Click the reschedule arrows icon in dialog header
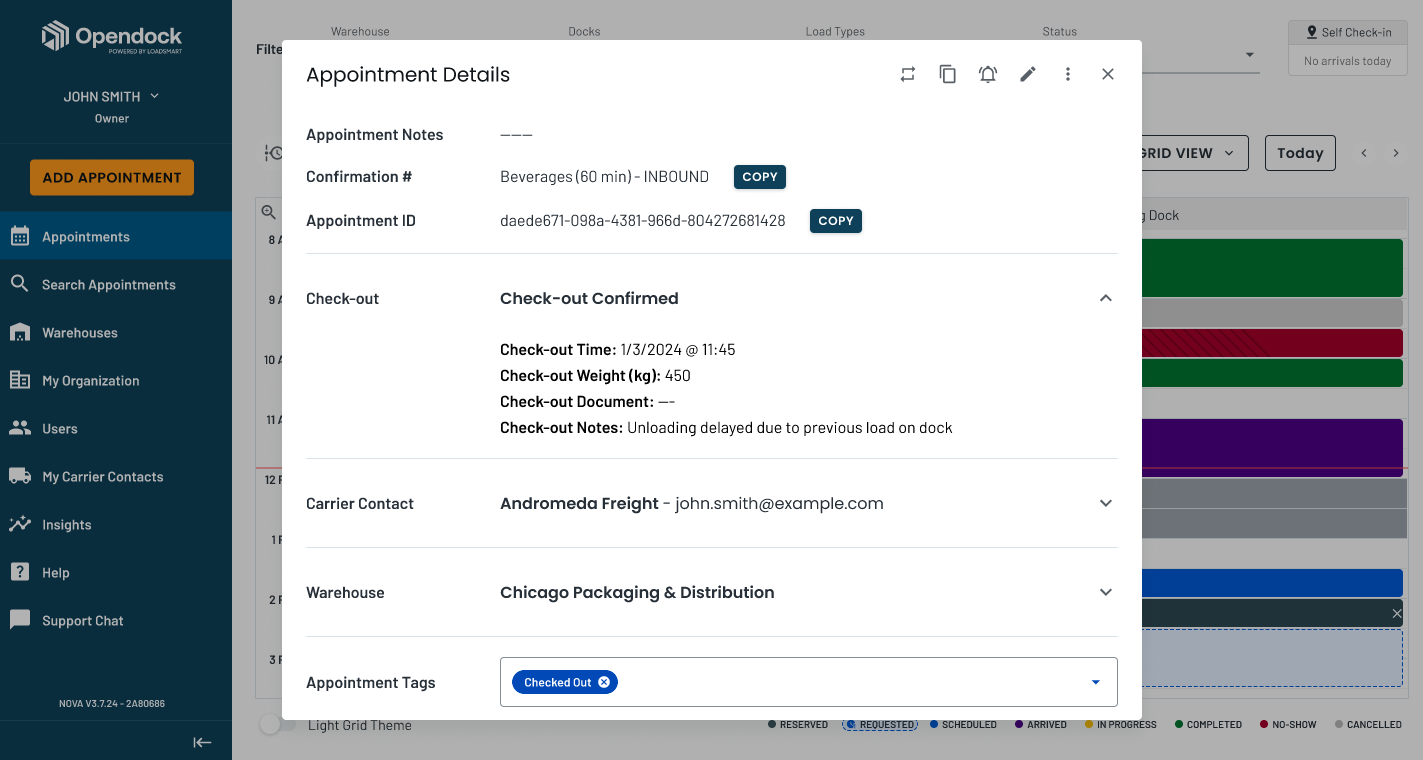Screen dimensions: 1423x760 pyautogui.click(x=908, y=74)
